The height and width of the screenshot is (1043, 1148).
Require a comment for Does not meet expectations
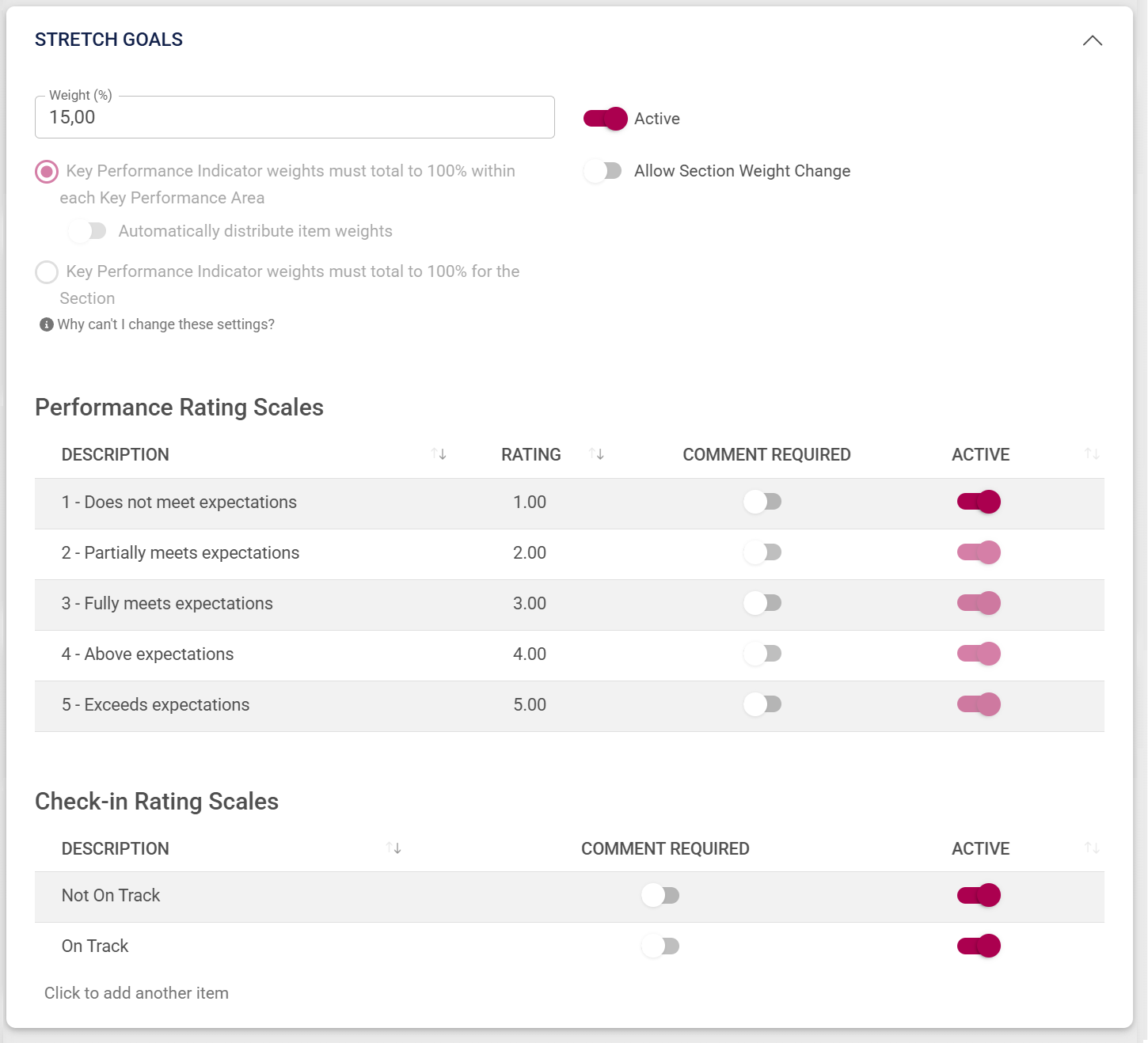coord(762,502)
